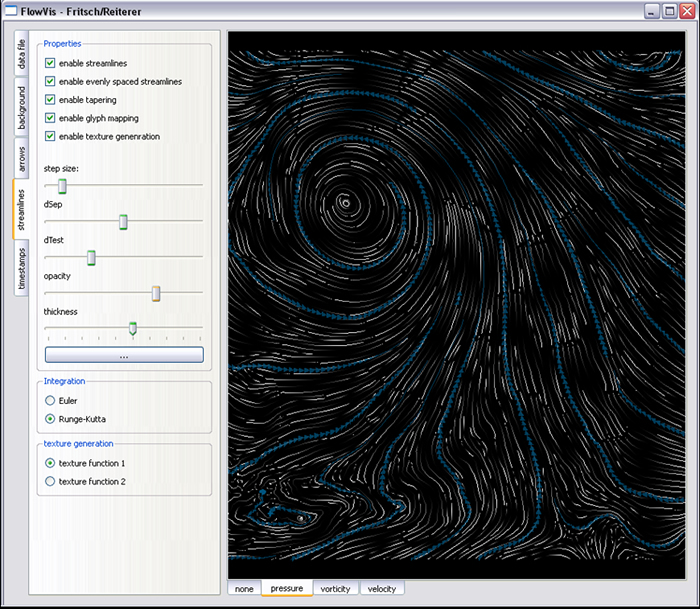Viewport: 700px width, 609px height.
Task: Select the none tab below visualization
Action: coord(244,589)
